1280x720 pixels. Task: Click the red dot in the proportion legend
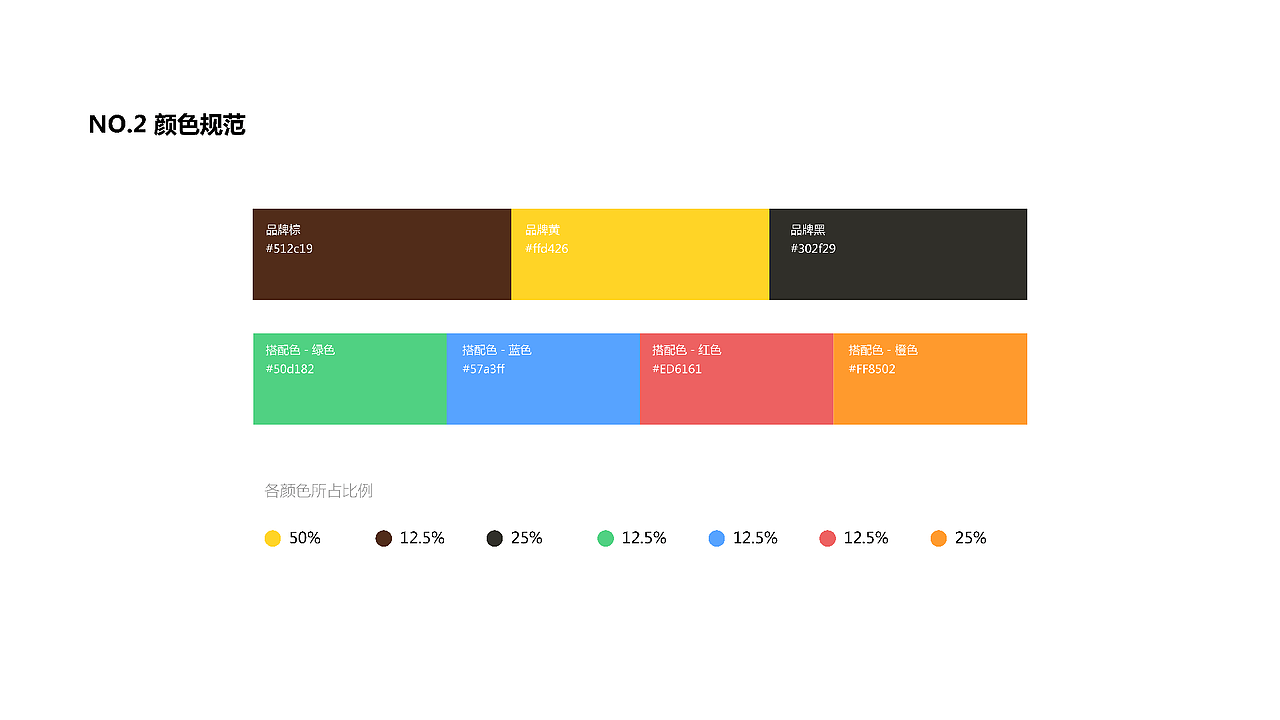(x=827, y=538)
